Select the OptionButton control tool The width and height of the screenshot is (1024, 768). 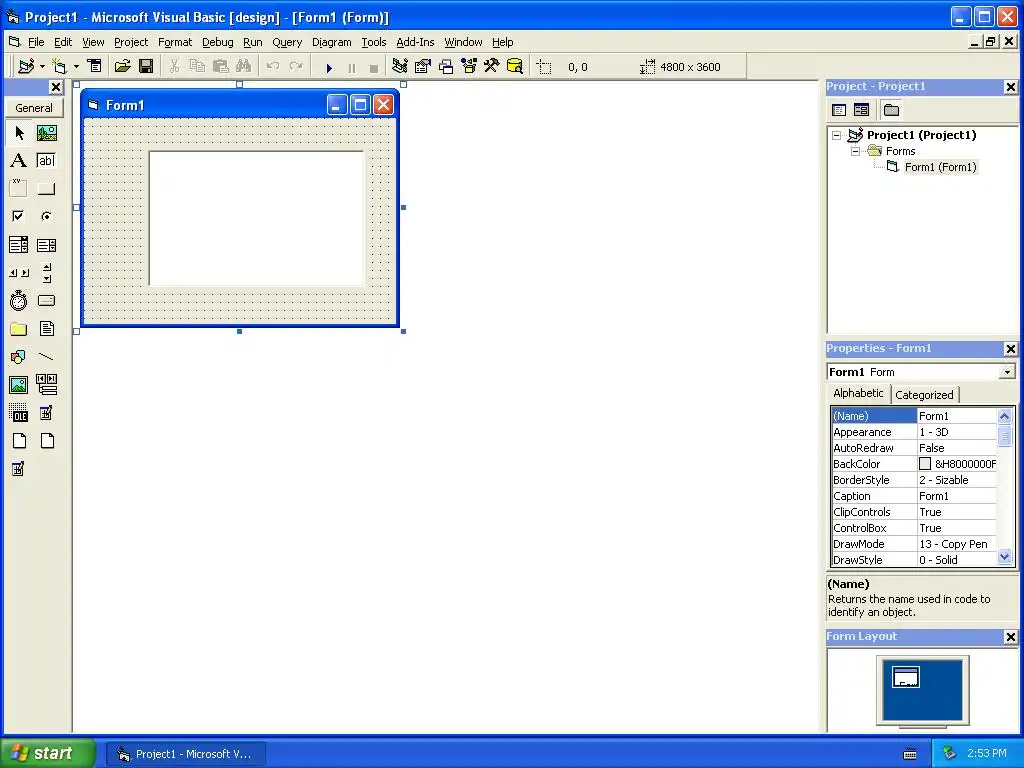46,216
